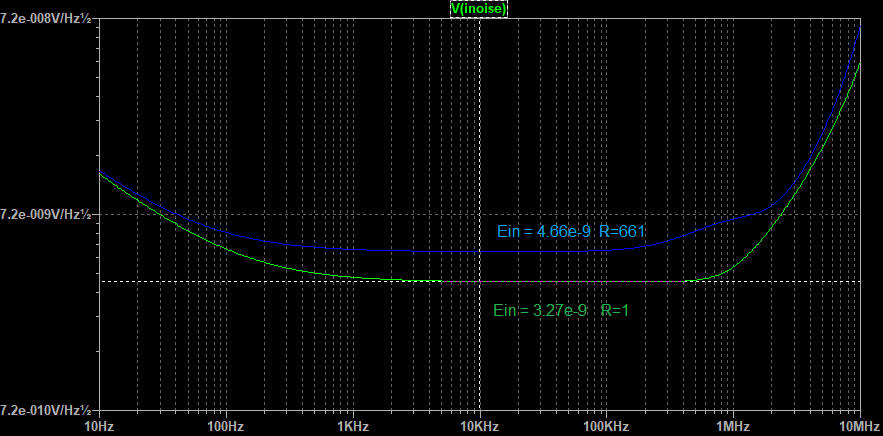Image resolution: width=883 pixels, height=436 pixels.
Task: Click the 100Hz frequency axis label
Action: coord(226,426)
